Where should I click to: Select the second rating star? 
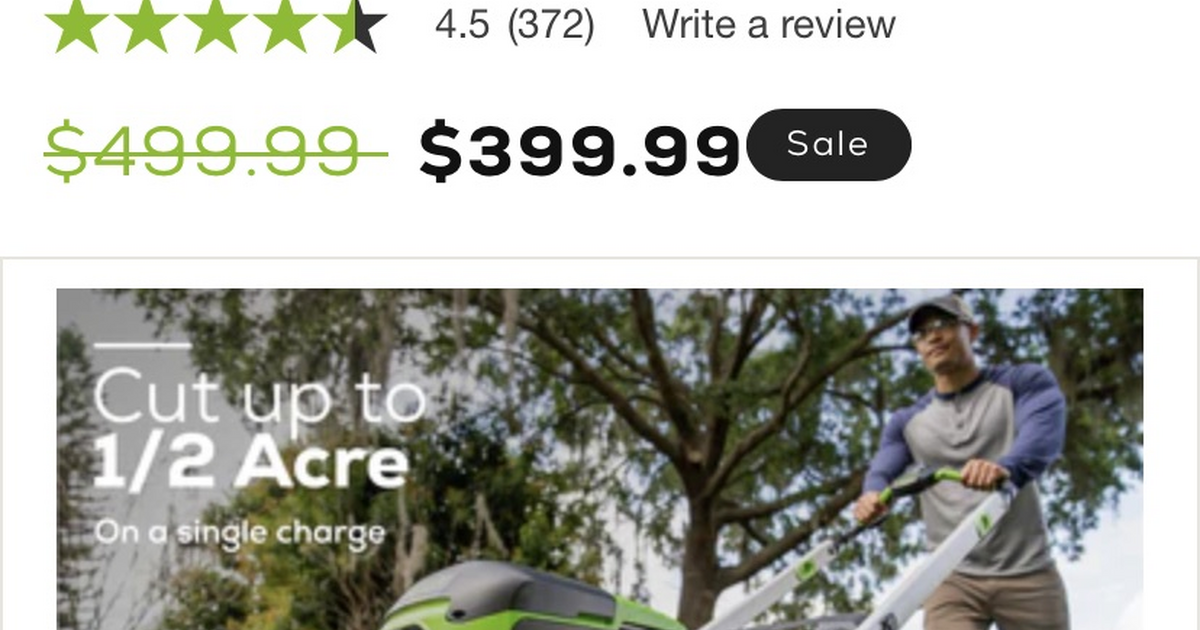146,25
